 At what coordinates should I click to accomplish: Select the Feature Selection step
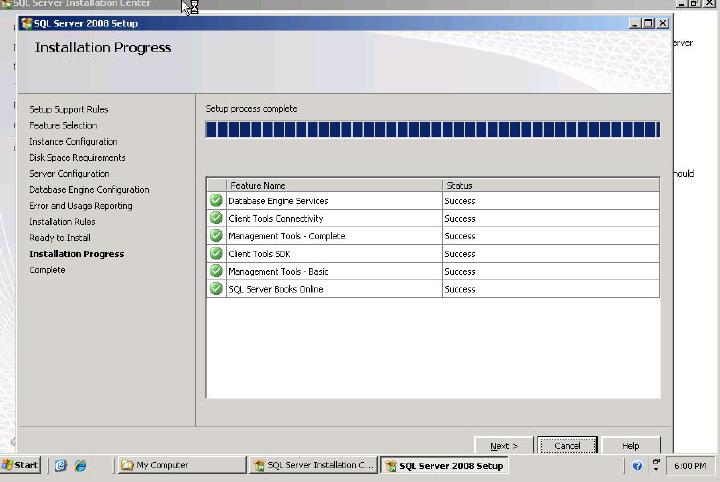(63, 125)
